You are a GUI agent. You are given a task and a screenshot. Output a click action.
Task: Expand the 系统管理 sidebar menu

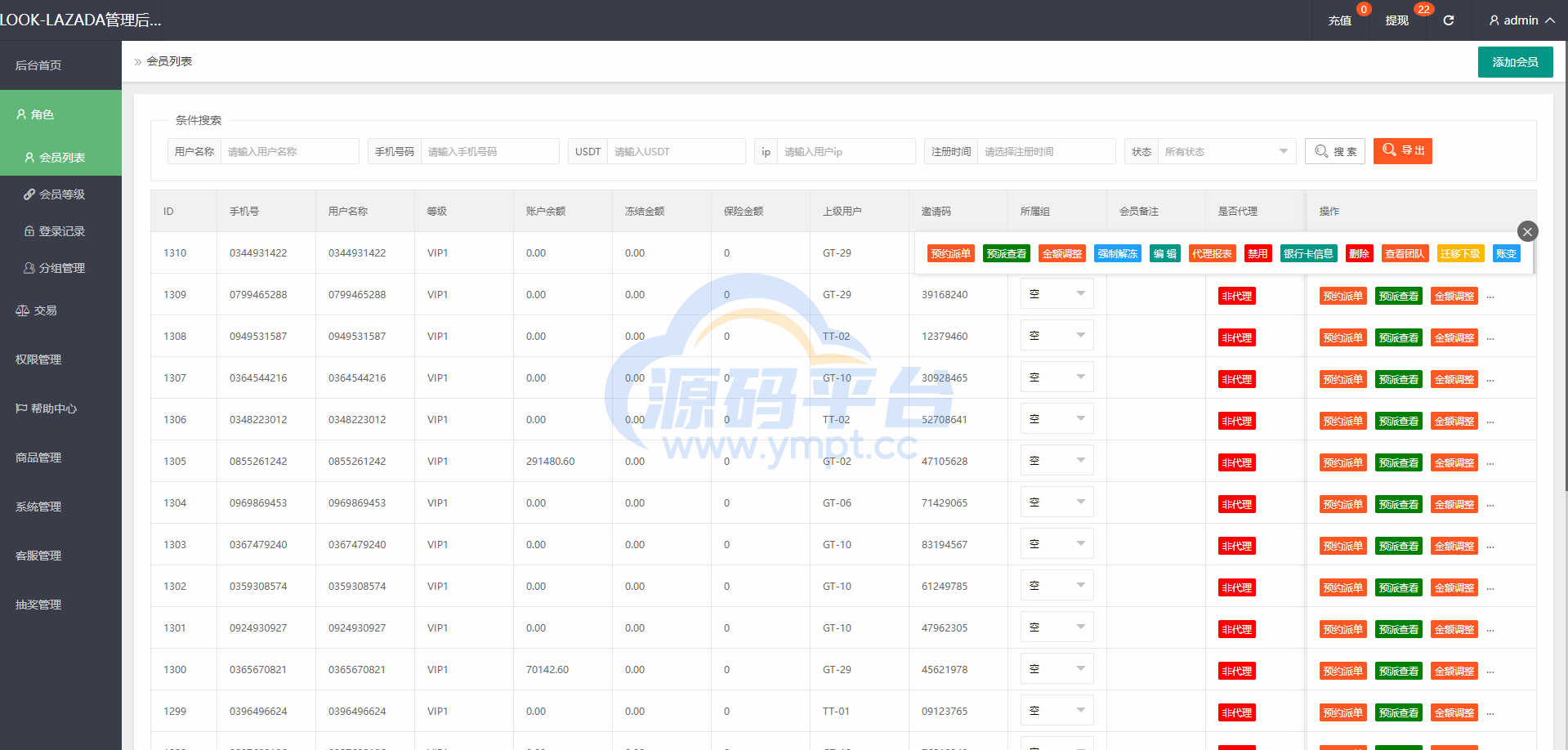(x=60, y=507)
